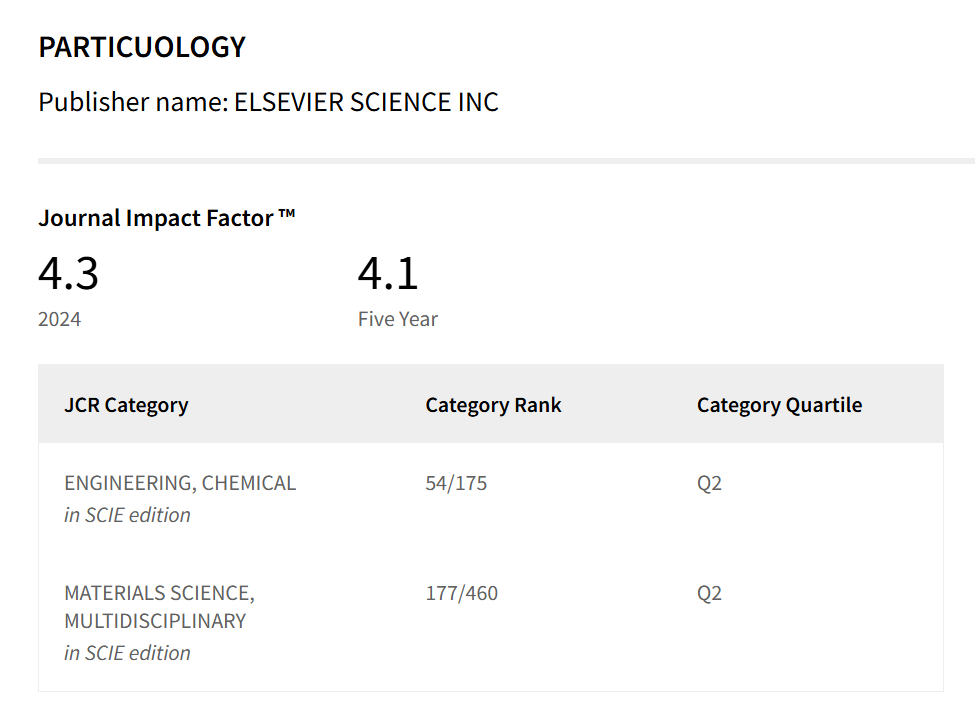Click the Category Rank column header
Screen dimensions: 980x726
coord(493,405)
